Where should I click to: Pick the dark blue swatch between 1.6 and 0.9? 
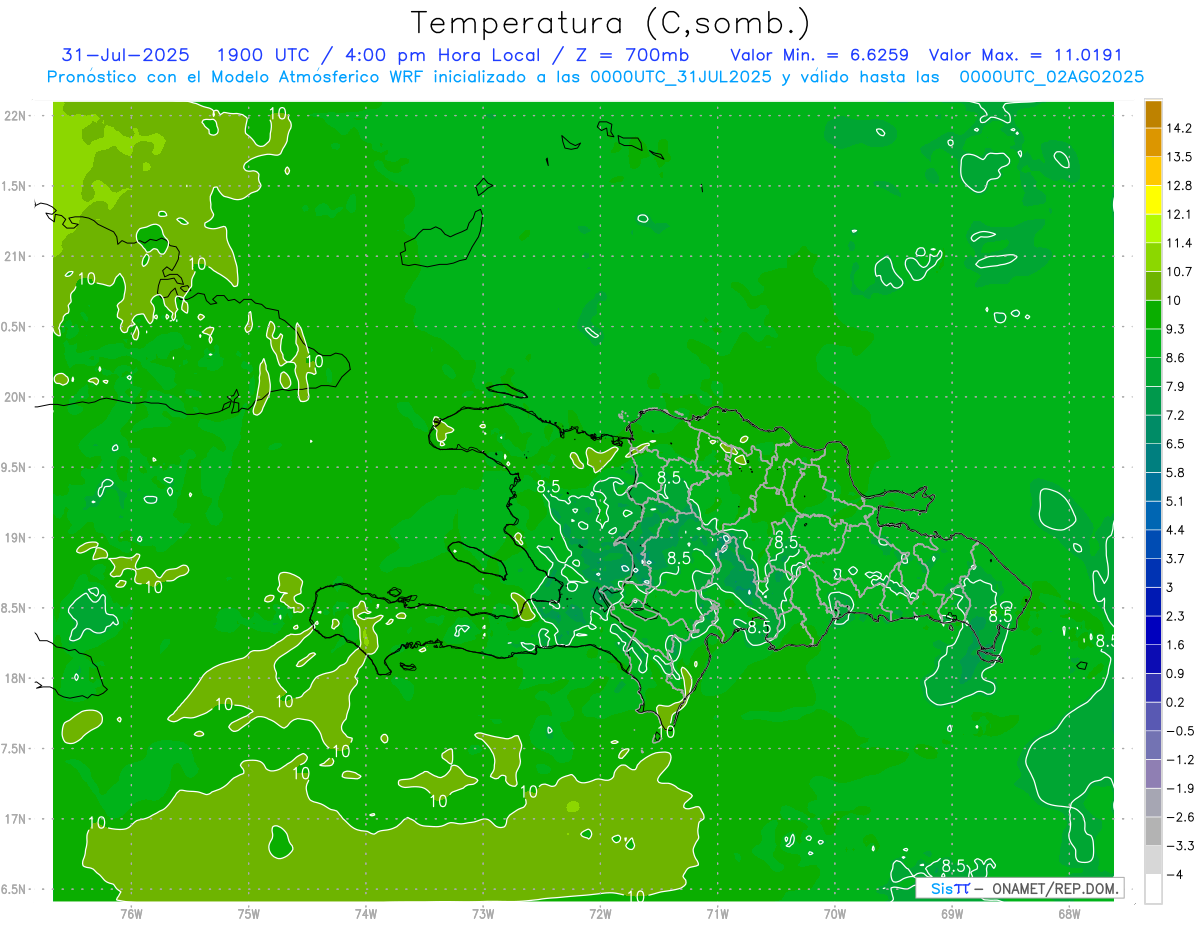coord(1153,659)
